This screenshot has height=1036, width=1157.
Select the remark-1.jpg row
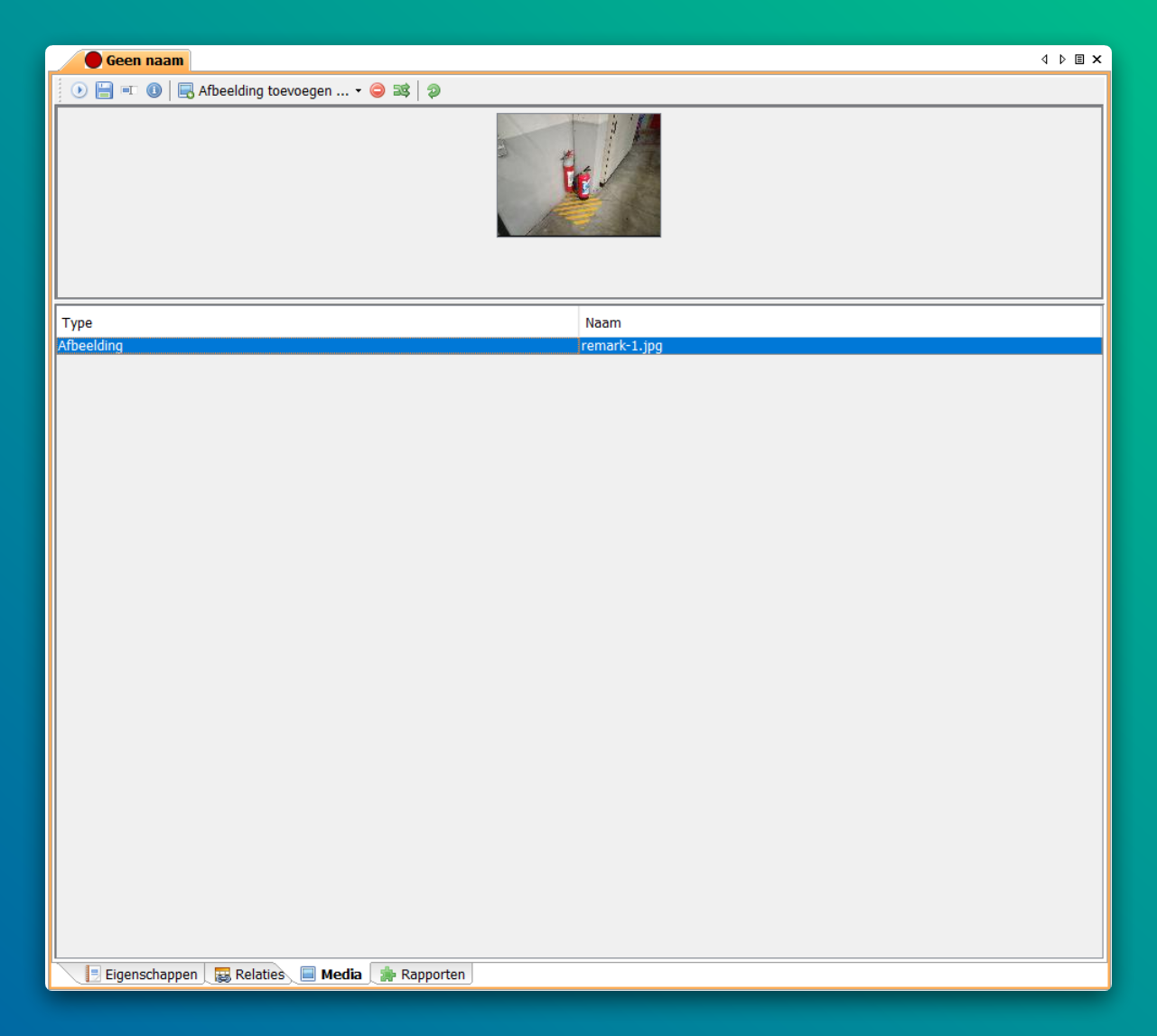tap(621, 346)
